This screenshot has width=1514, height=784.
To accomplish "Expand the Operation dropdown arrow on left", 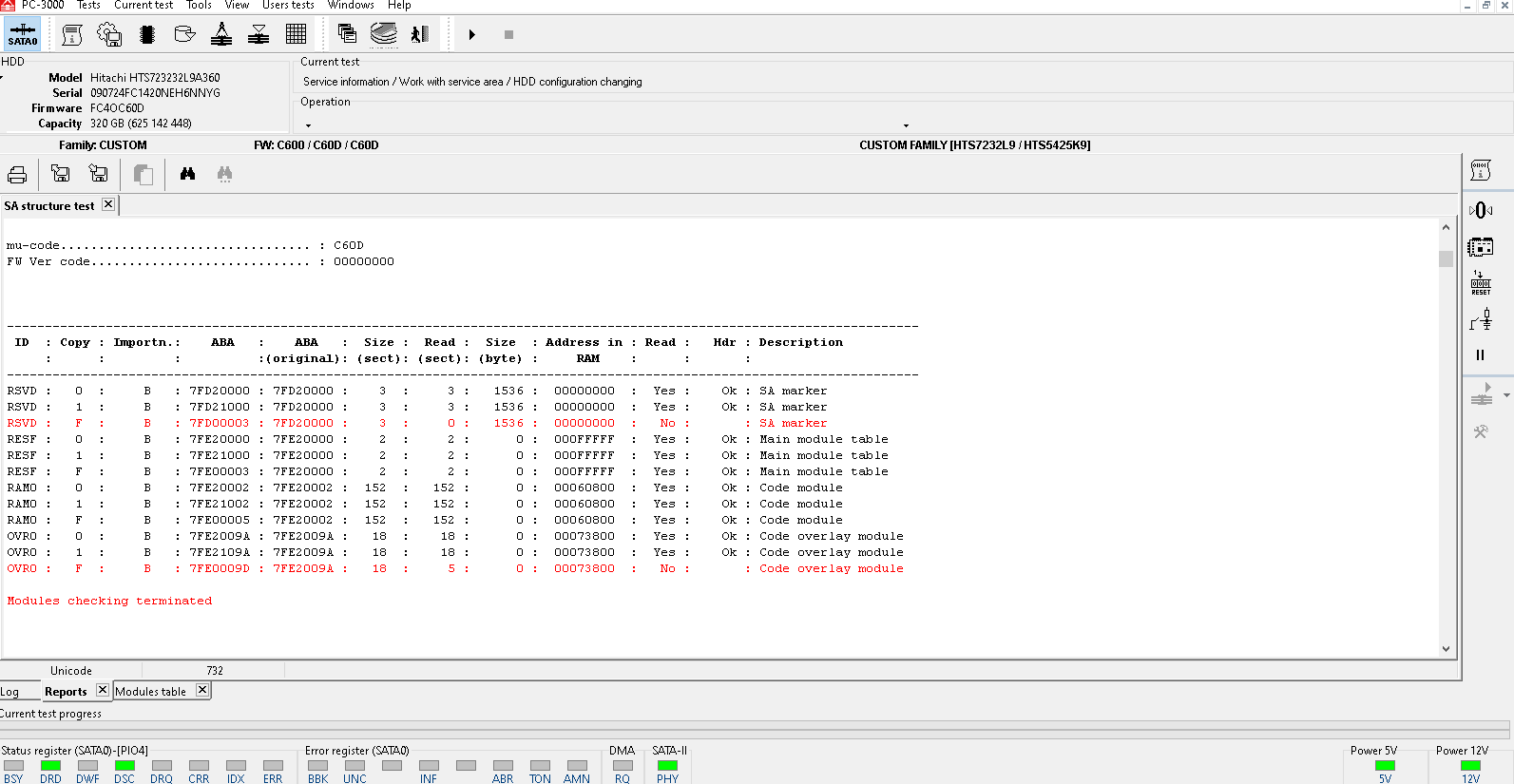I will (x=308, y=125).
